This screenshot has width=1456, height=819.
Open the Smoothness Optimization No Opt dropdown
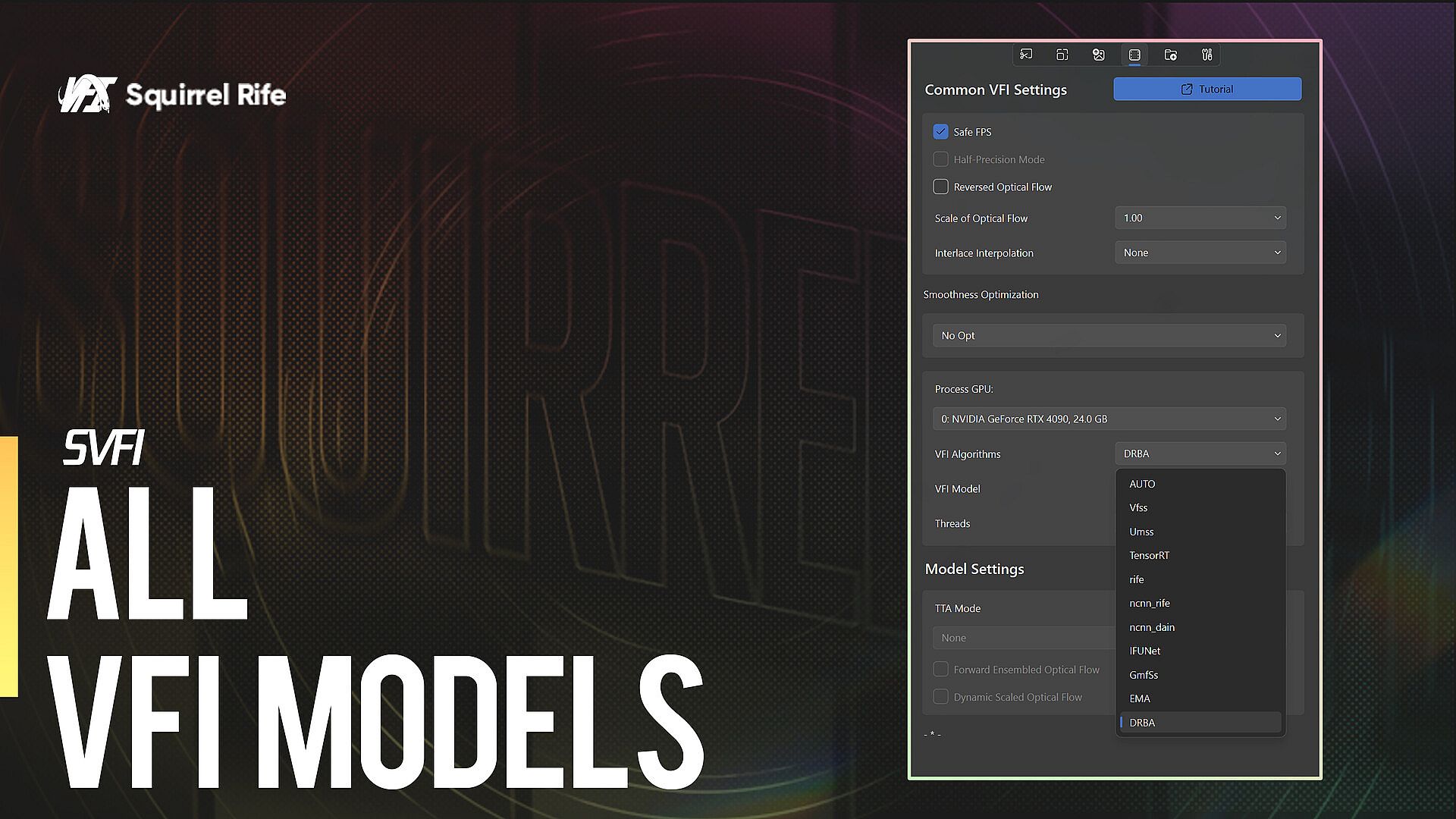coord(1109,335)
